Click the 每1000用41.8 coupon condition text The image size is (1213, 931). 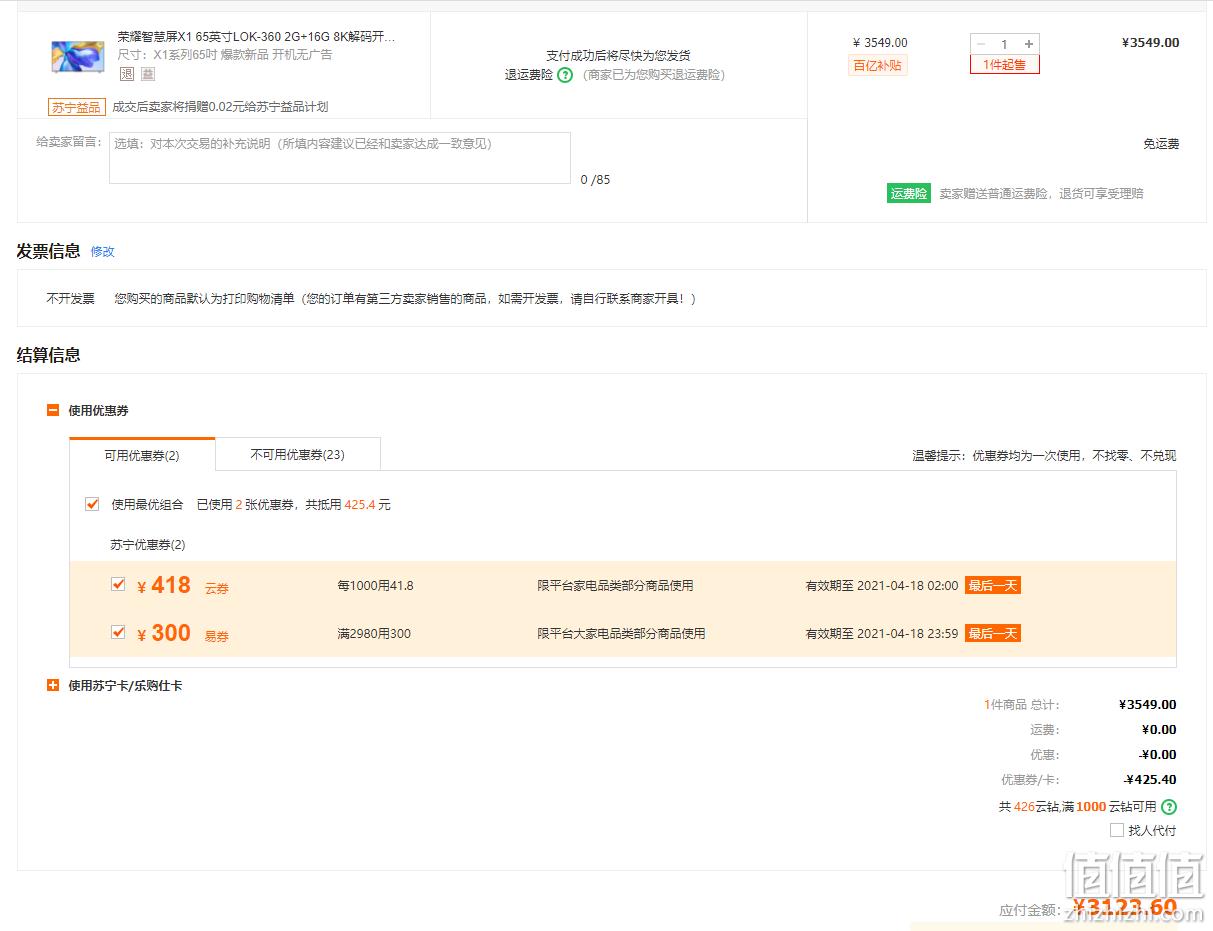click(375, 586)
